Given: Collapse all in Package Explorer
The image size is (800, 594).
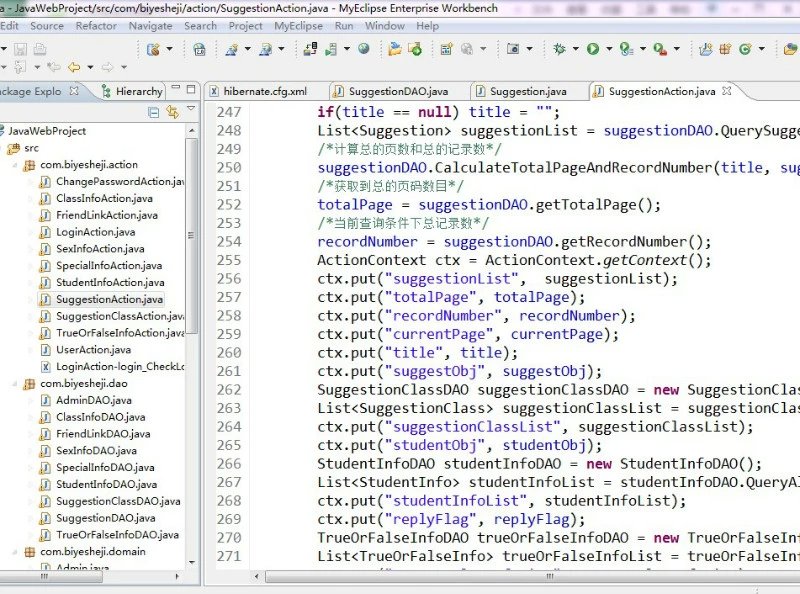Looking at the screenshot, I should click(x=153, y=112).
